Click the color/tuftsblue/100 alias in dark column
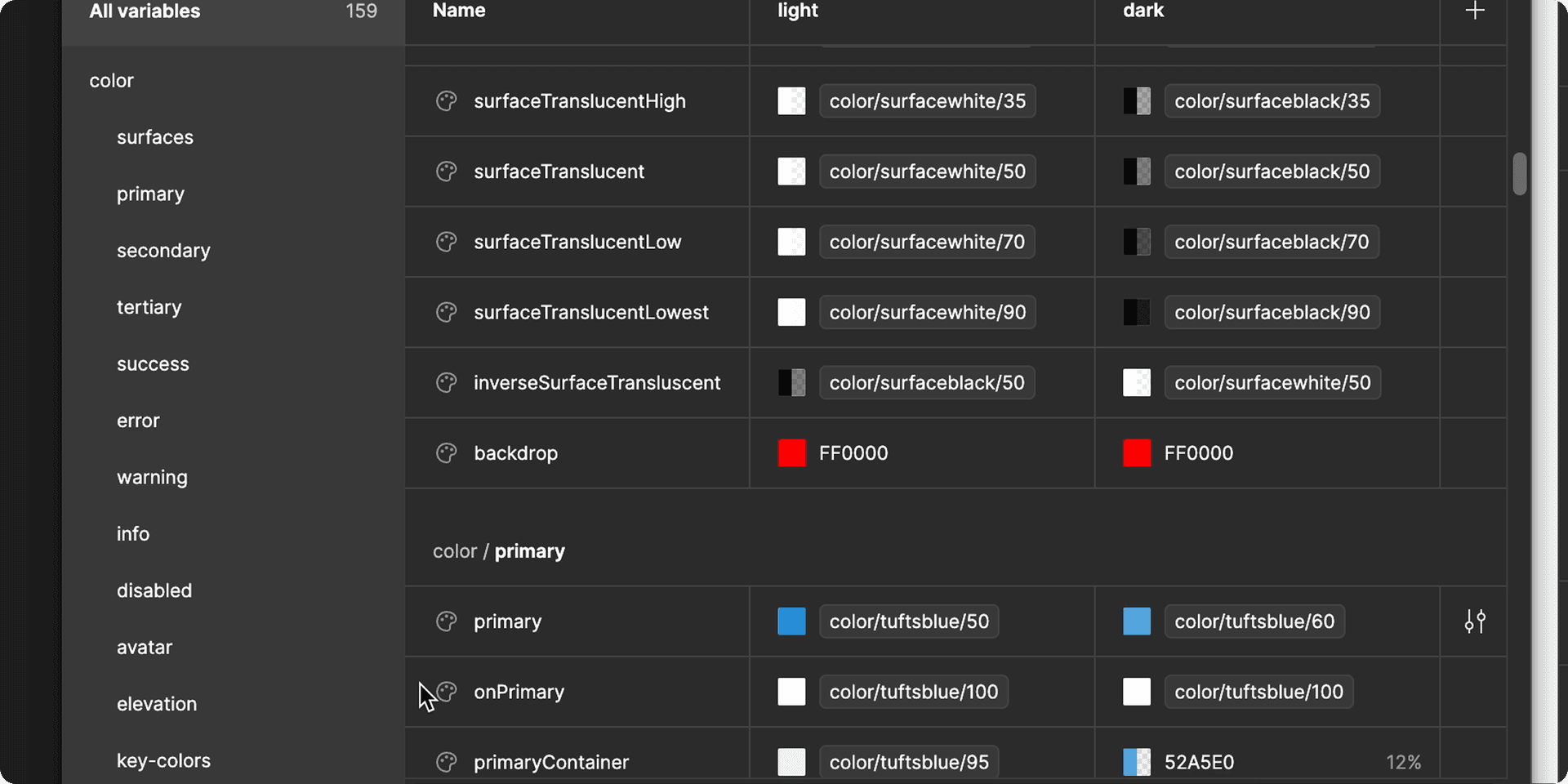The width and height of the screenshot is (1568, 784). [x=1258, y=692]
